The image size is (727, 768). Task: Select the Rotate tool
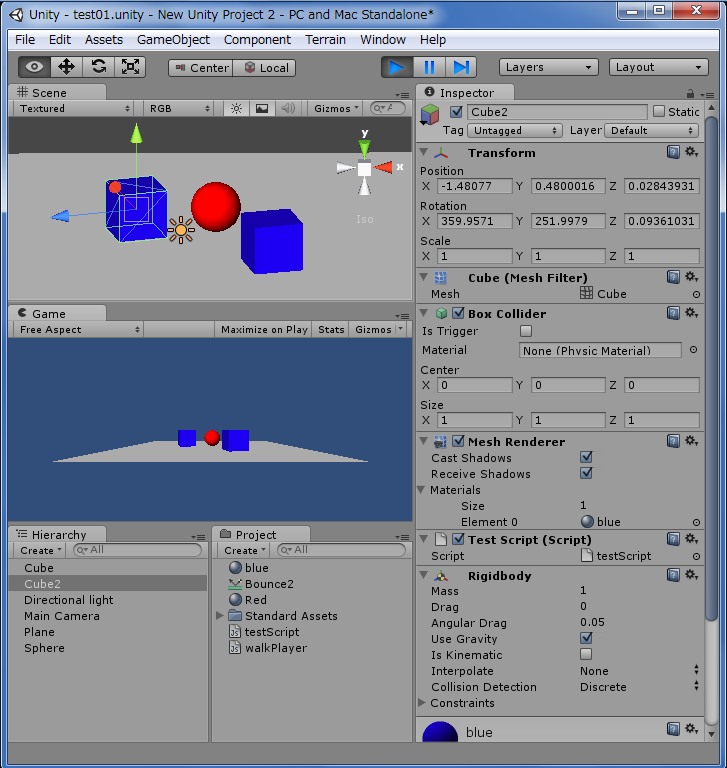(x=98, y=67)
